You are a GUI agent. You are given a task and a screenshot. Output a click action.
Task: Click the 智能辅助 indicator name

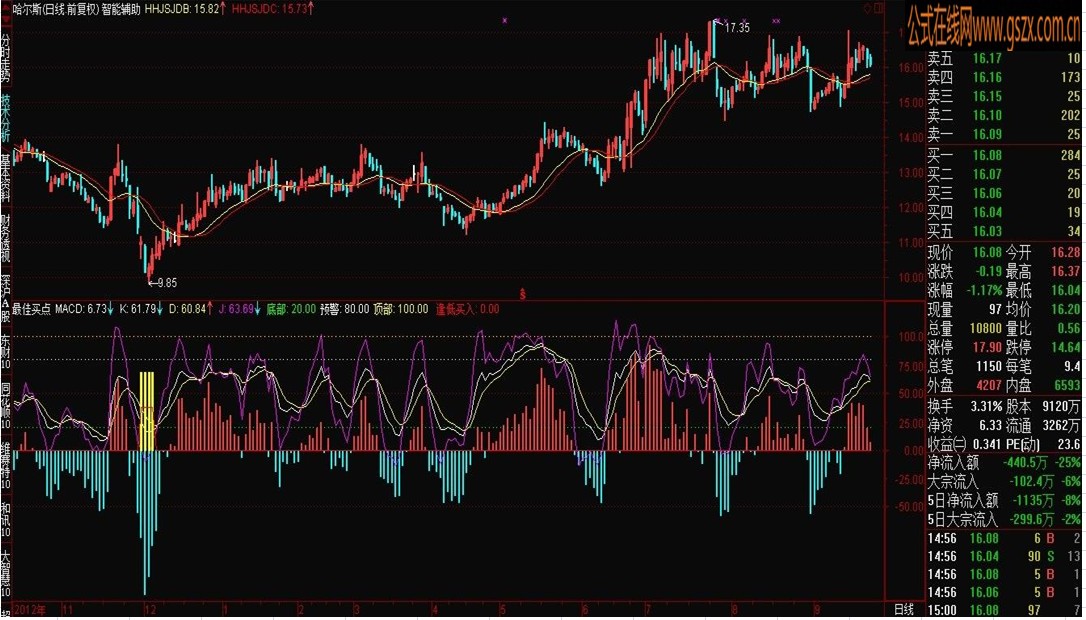[x=121, y=8]
